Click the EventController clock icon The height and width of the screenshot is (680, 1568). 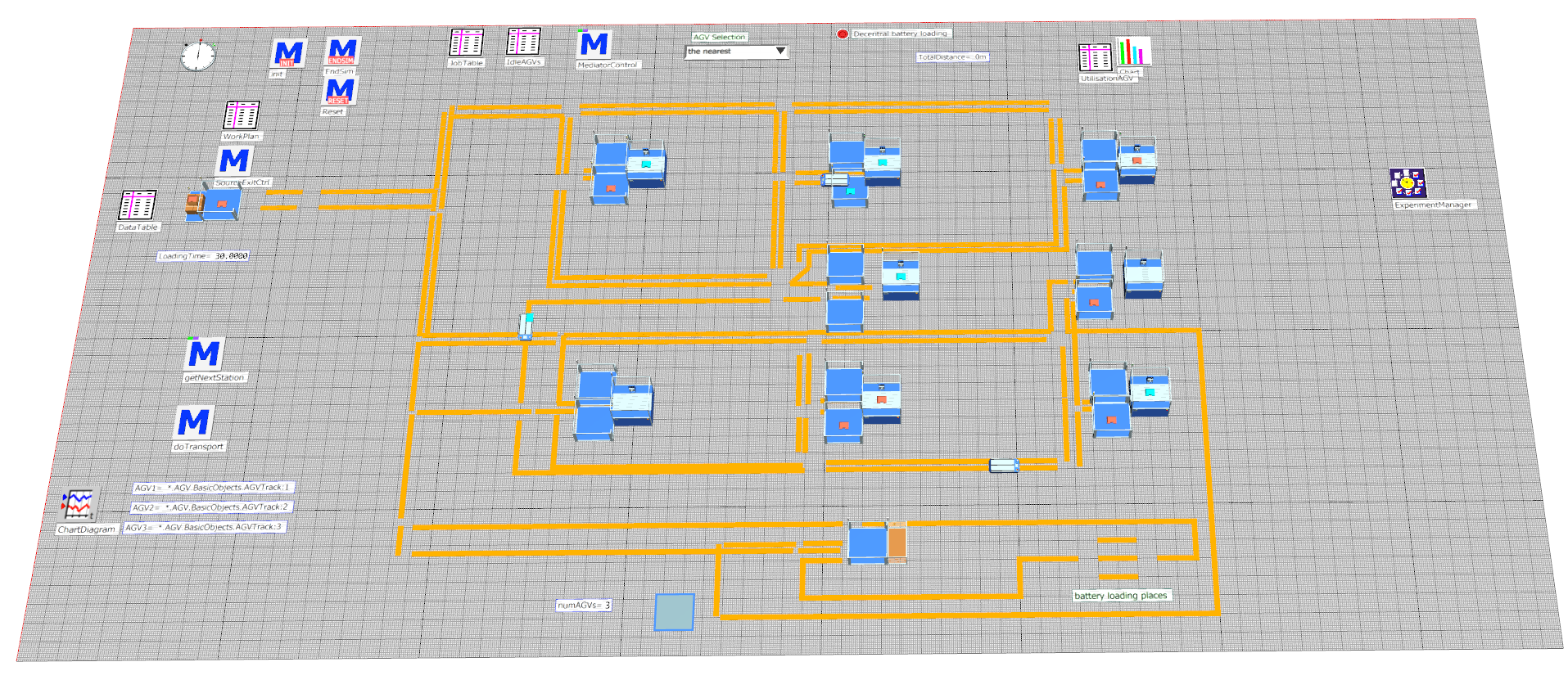(198, 56)
